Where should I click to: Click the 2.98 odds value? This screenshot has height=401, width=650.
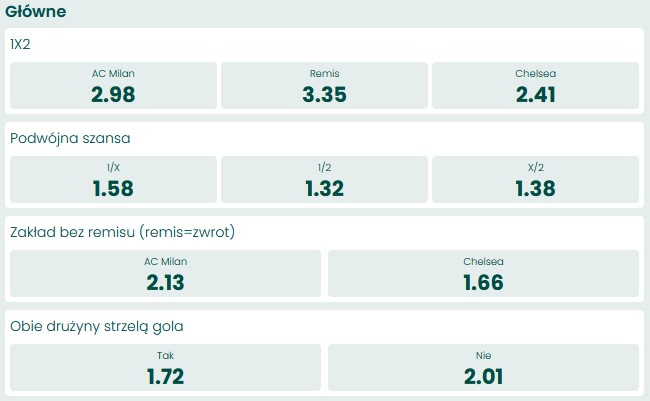[x=112, y=95]
